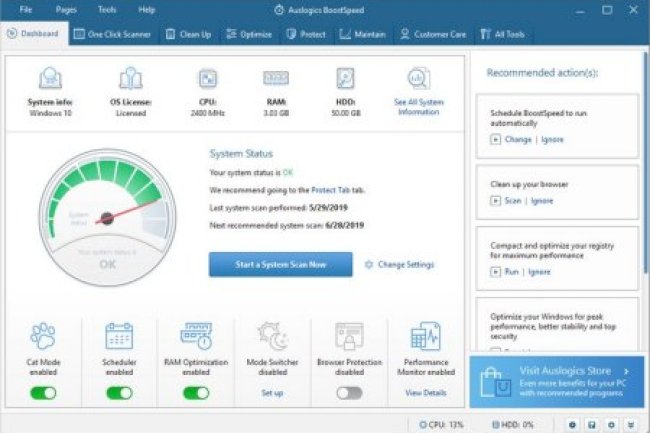Enable the Browser Protection toggle

click(x=349, y=393)
